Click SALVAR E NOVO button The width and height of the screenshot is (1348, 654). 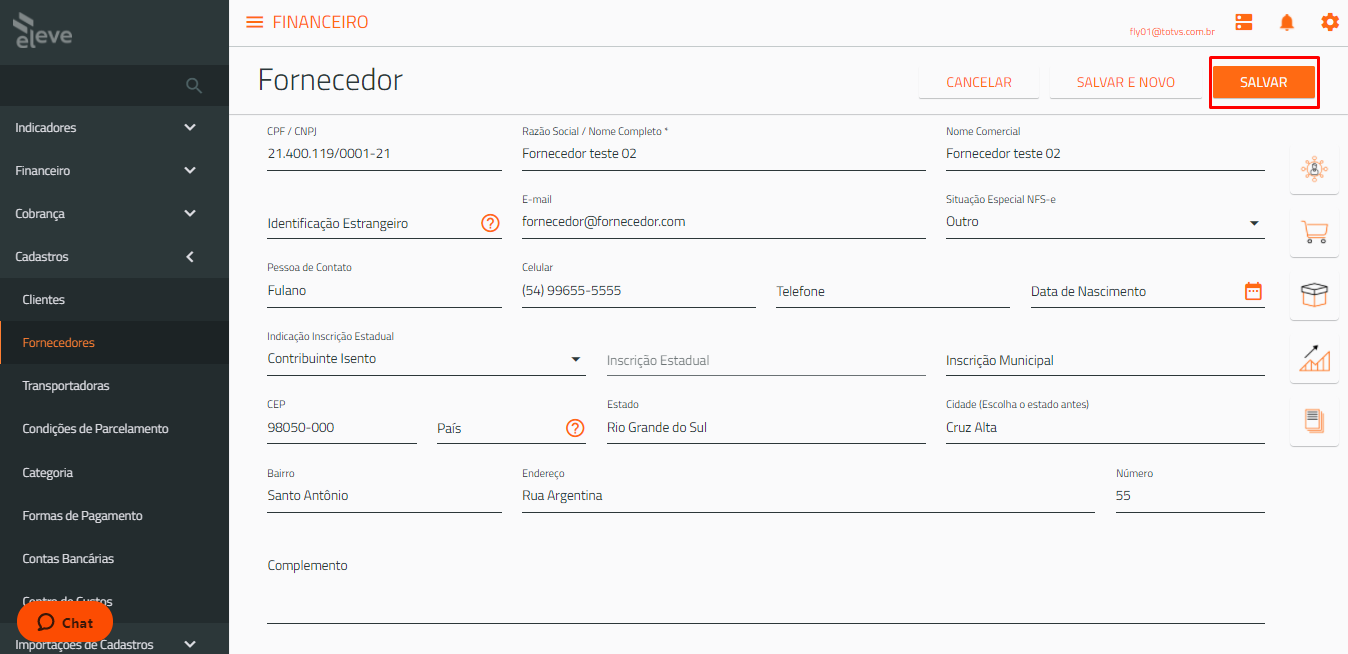click(x=1125, y=82)
